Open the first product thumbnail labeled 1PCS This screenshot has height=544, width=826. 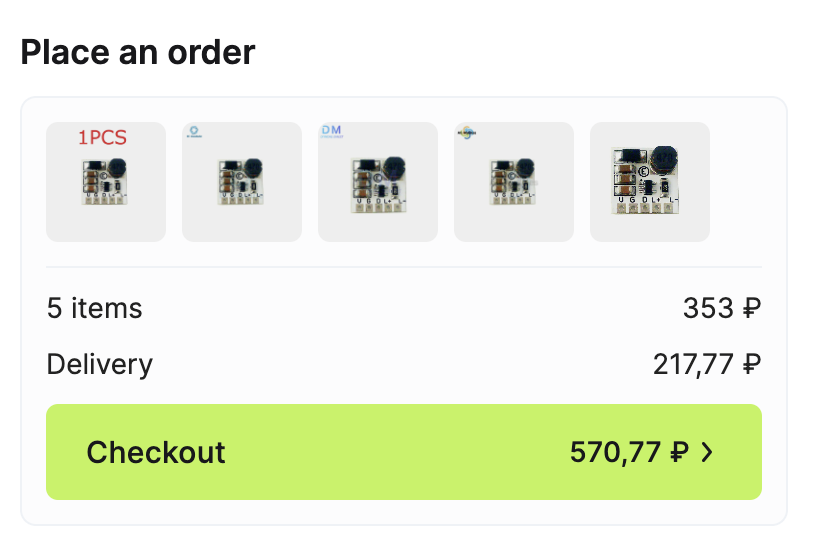[106, 182]
